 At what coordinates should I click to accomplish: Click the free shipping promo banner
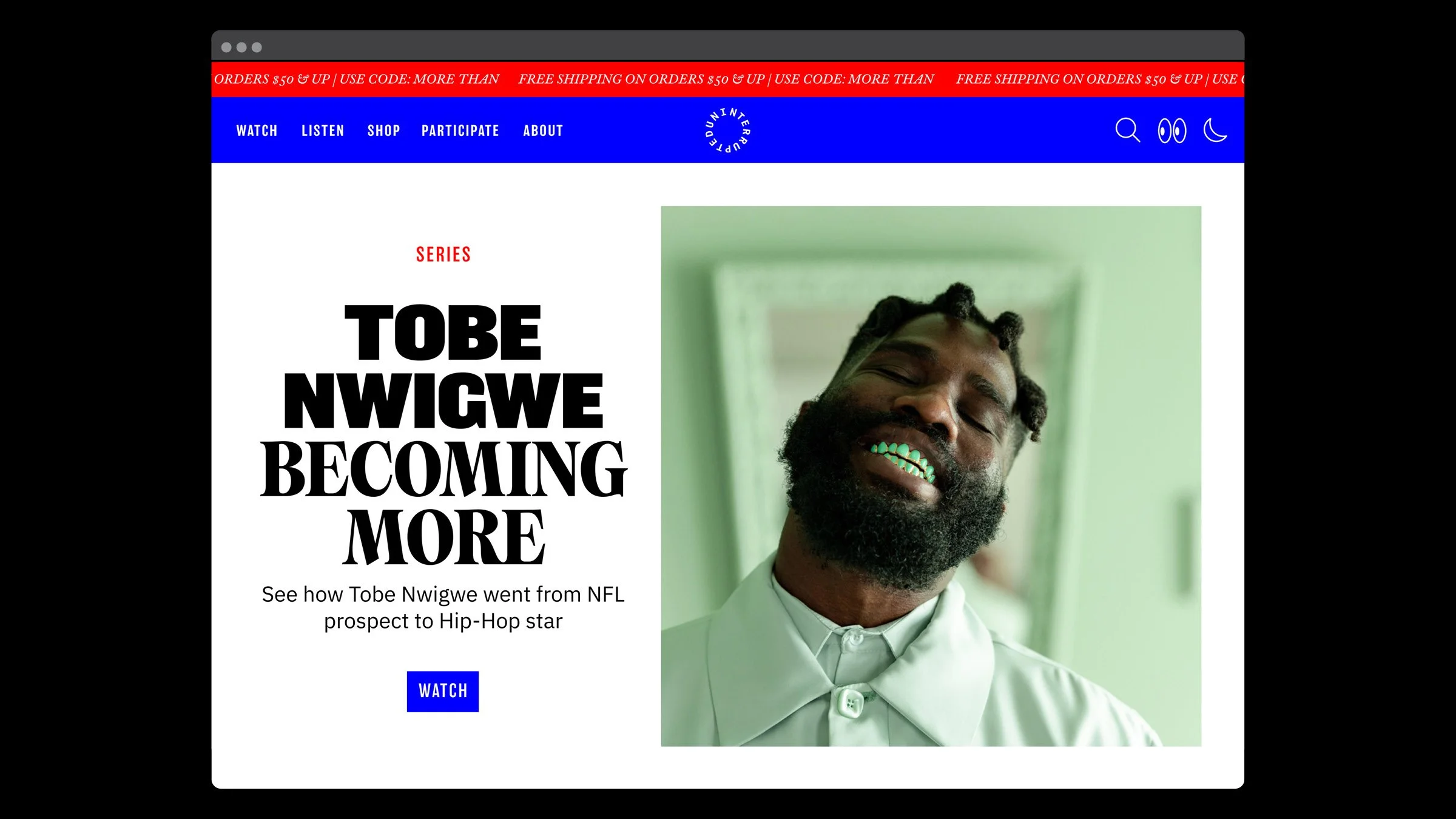point(727,79)
